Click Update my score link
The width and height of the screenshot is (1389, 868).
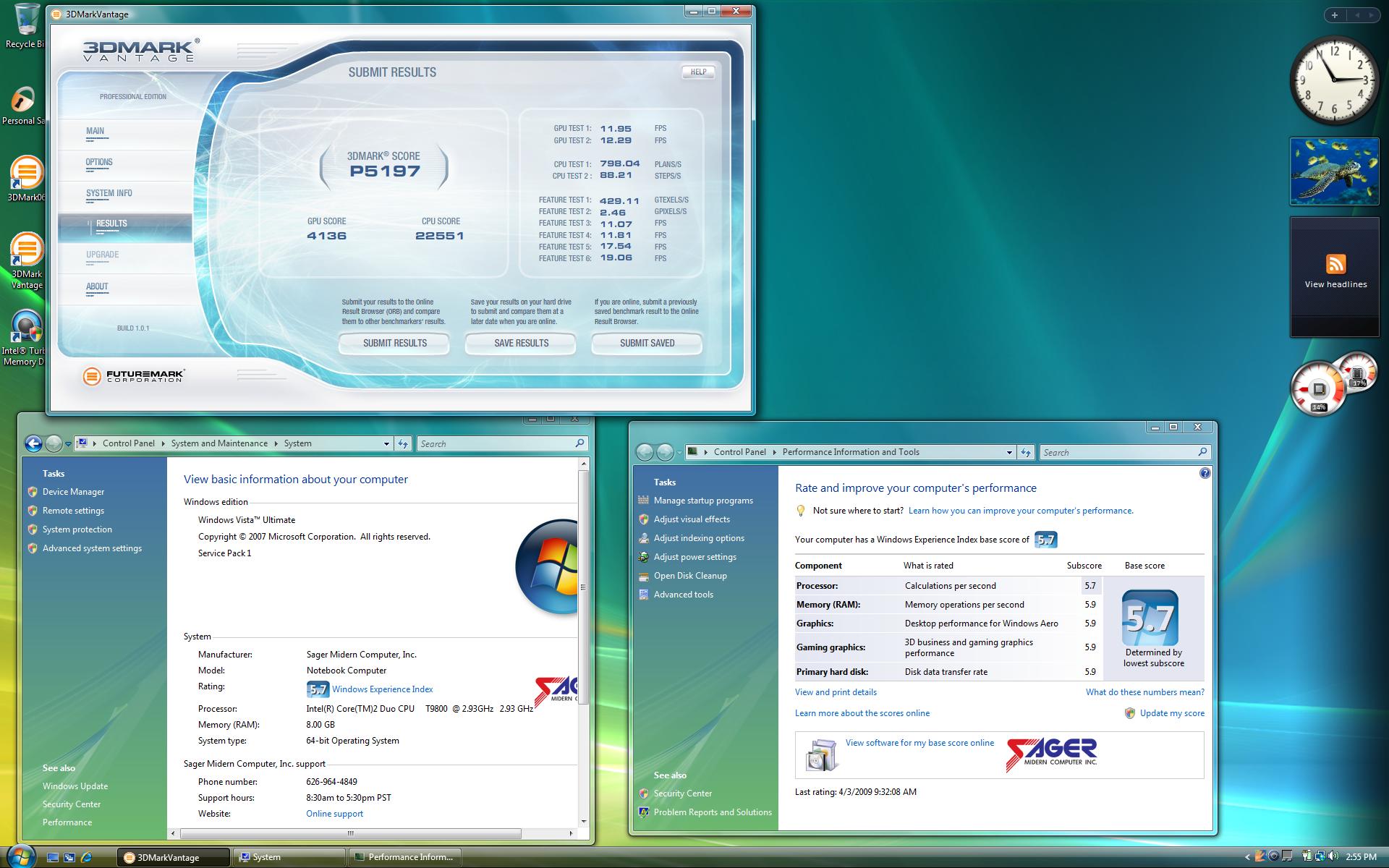click(1172, 713)
